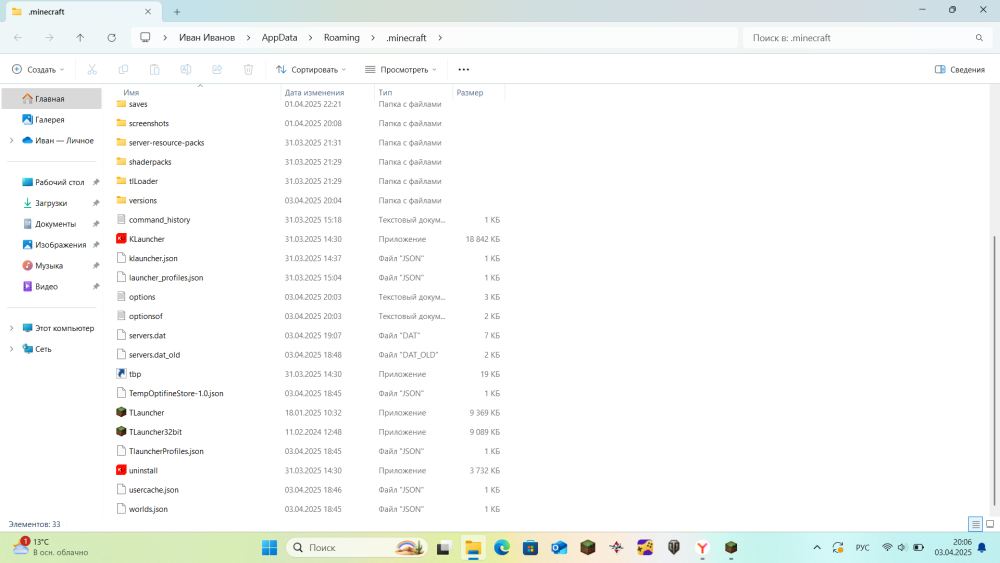The image size is (1000, 563).
Task: Open Task View on taskbar
Action: (444, 548)
